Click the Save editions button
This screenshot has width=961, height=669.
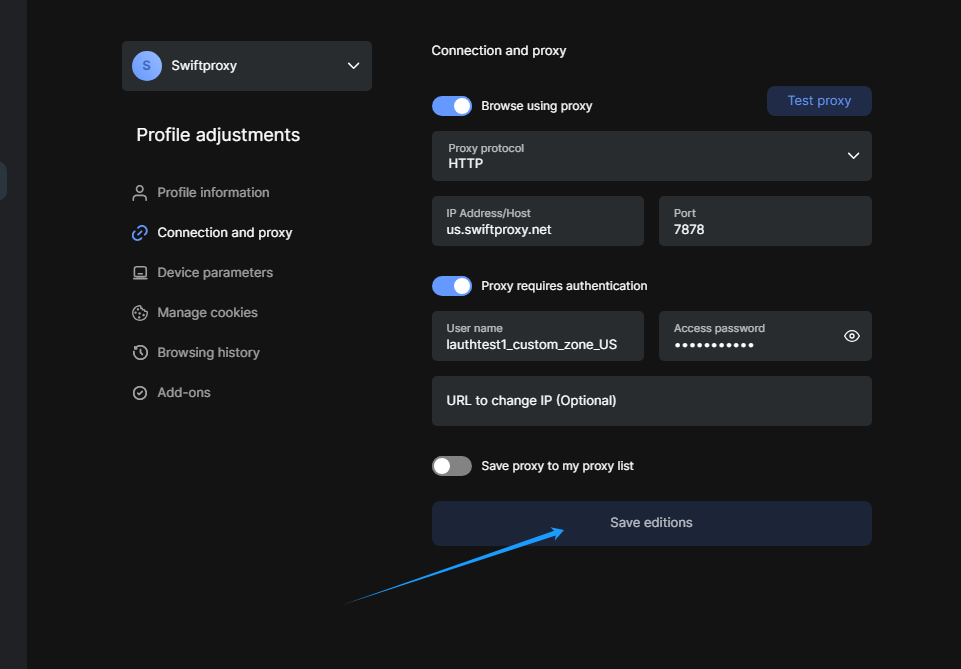[651, 523]
